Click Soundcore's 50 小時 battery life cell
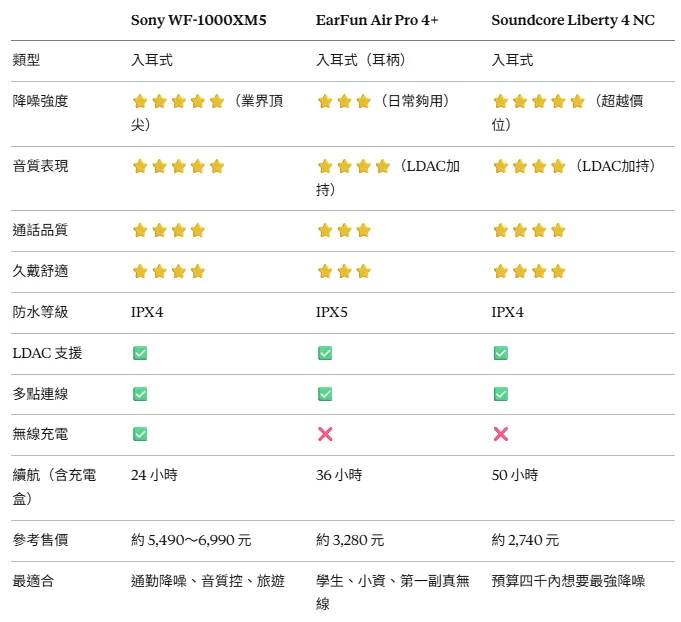681x622 pixels. 514,475
